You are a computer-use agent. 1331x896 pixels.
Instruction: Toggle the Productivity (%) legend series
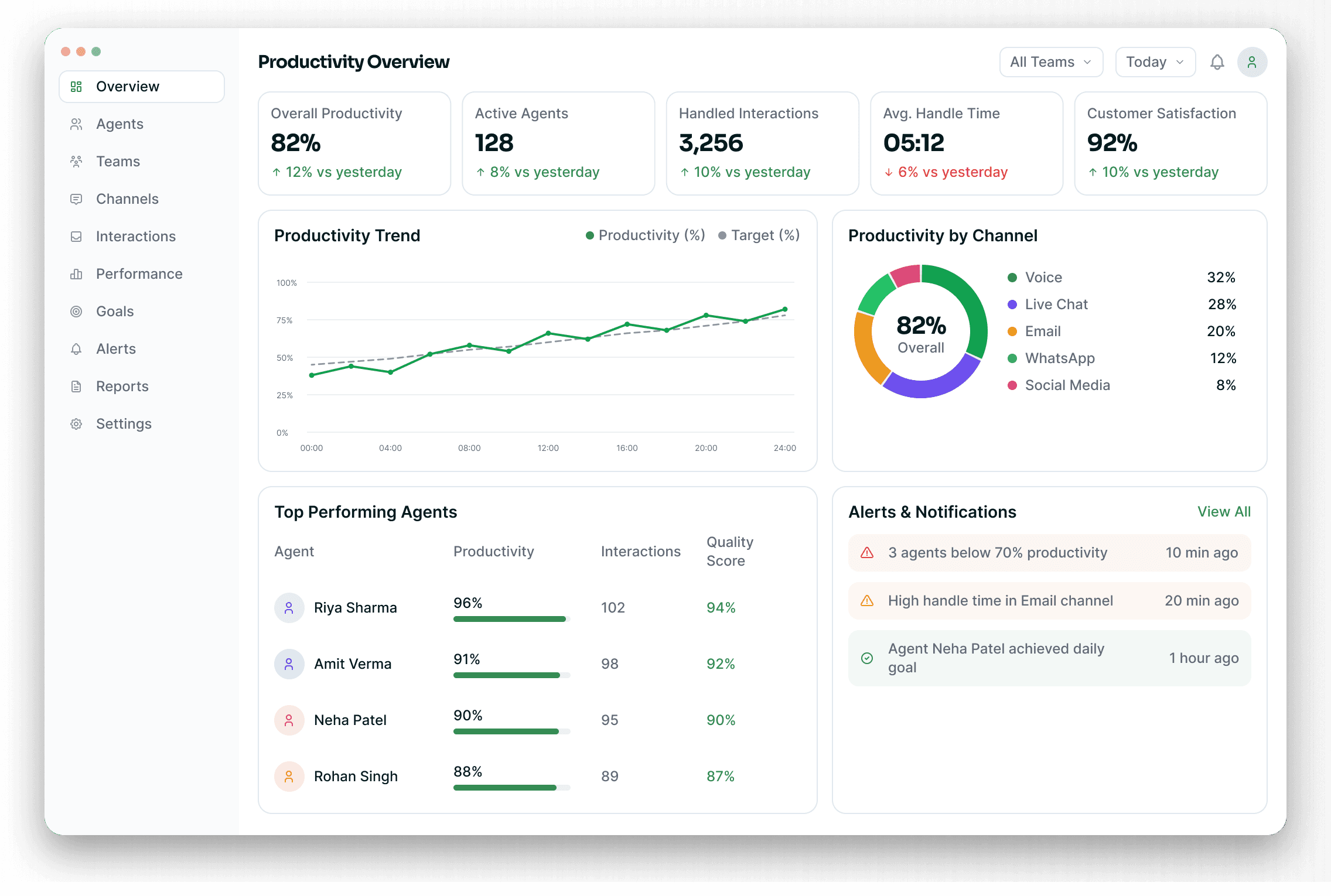[646, 235]
